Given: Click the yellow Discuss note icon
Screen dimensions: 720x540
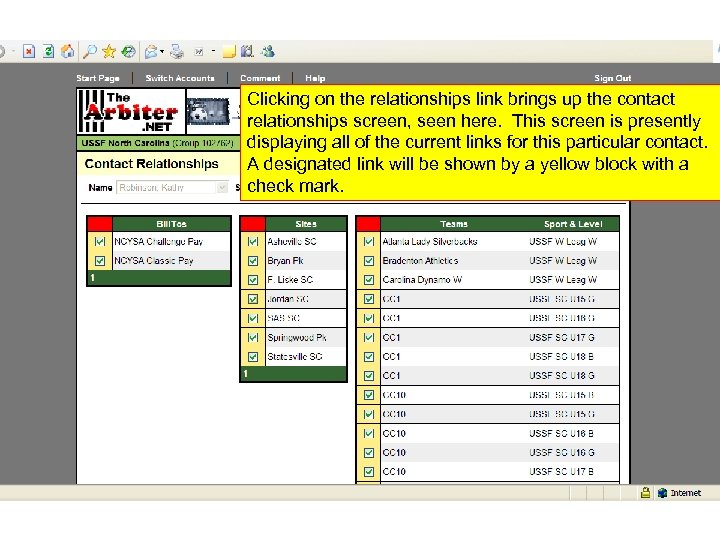Looking at the screenshot, I should pos(229,51).
